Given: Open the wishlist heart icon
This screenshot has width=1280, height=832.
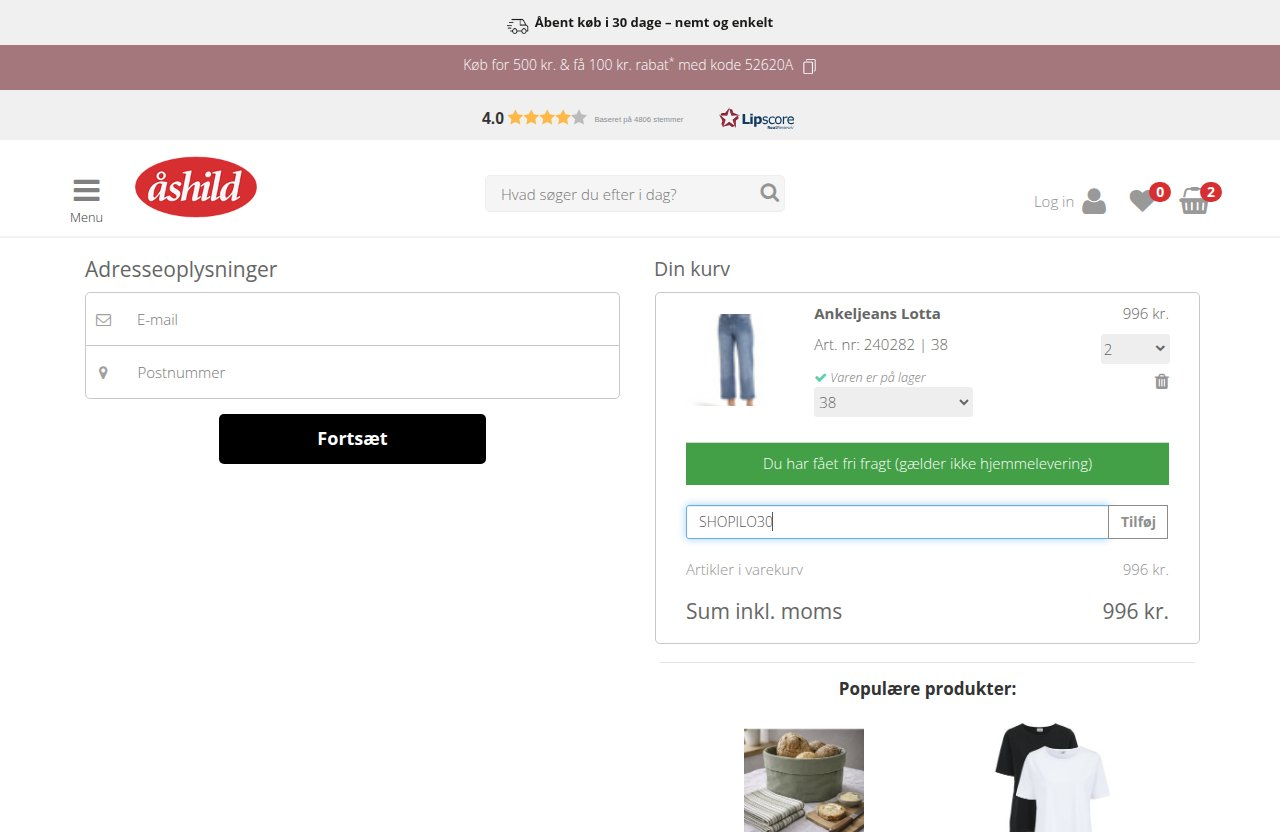Looking at the screenshot, I should tap(1141, 201).
